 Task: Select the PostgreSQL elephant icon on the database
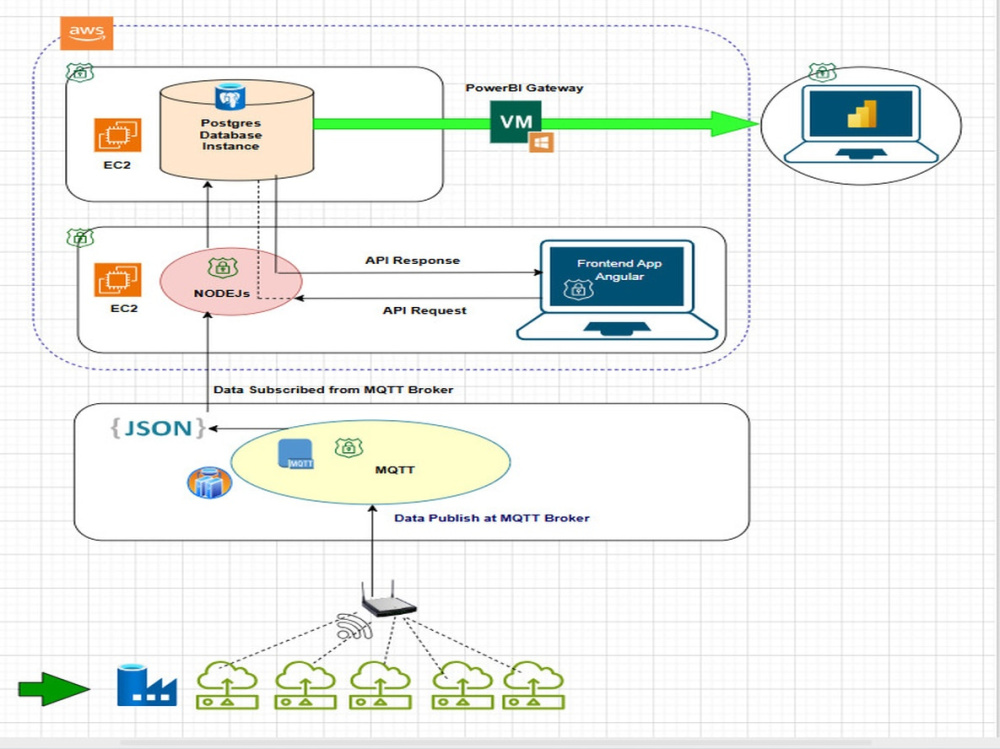point(230,96)
